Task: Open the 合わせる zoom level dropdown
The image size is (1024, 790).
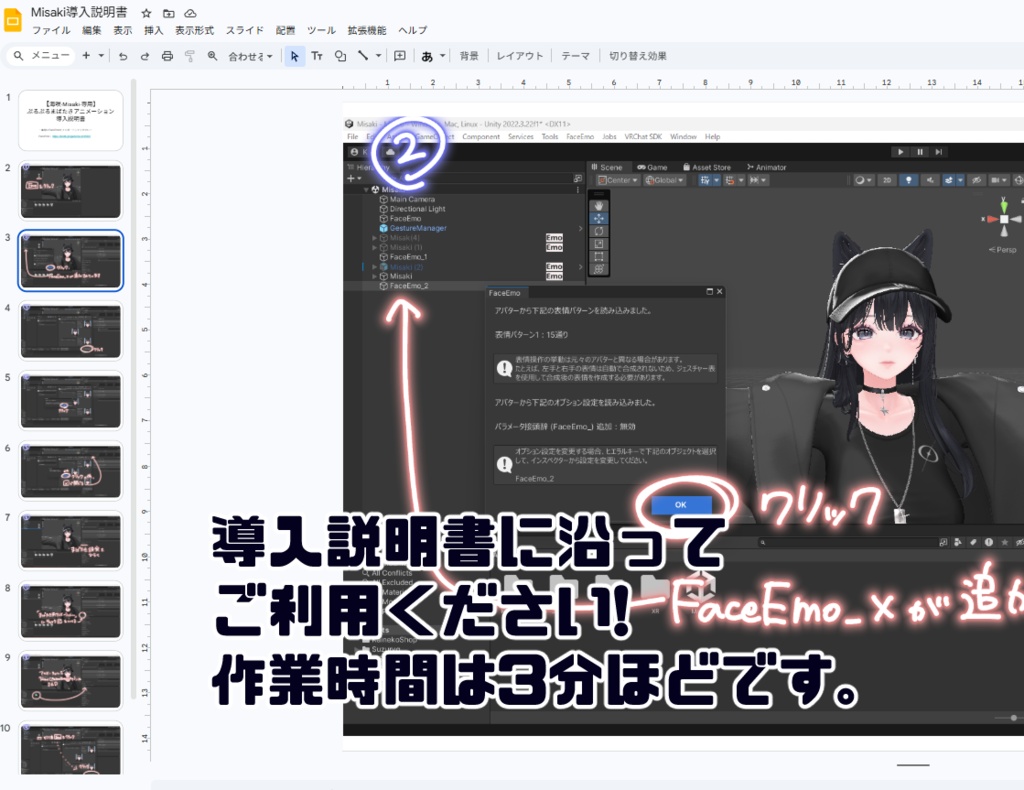Action: point(250,56)
